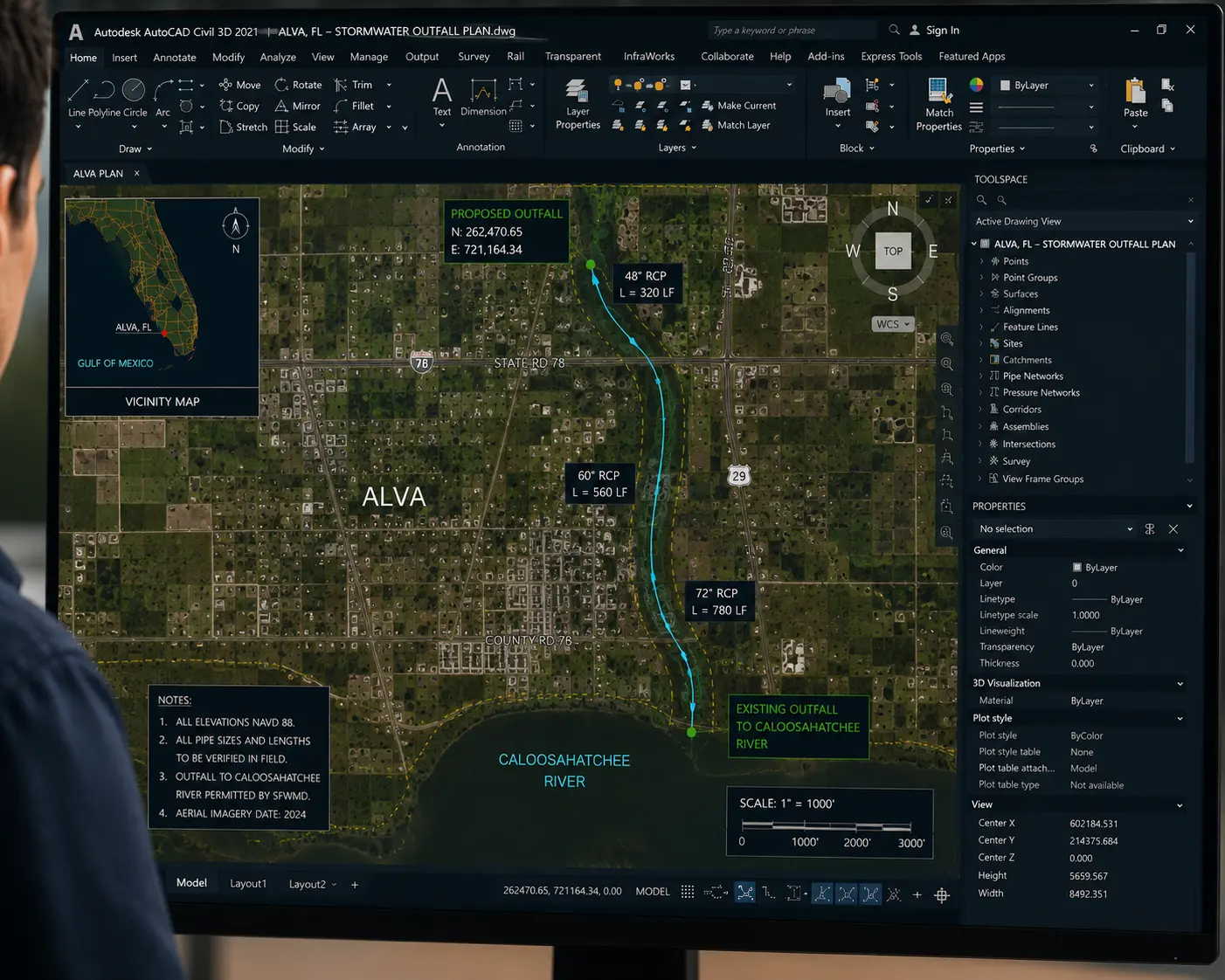
Task: Click the keyword search input field
Action: point(792,31)
